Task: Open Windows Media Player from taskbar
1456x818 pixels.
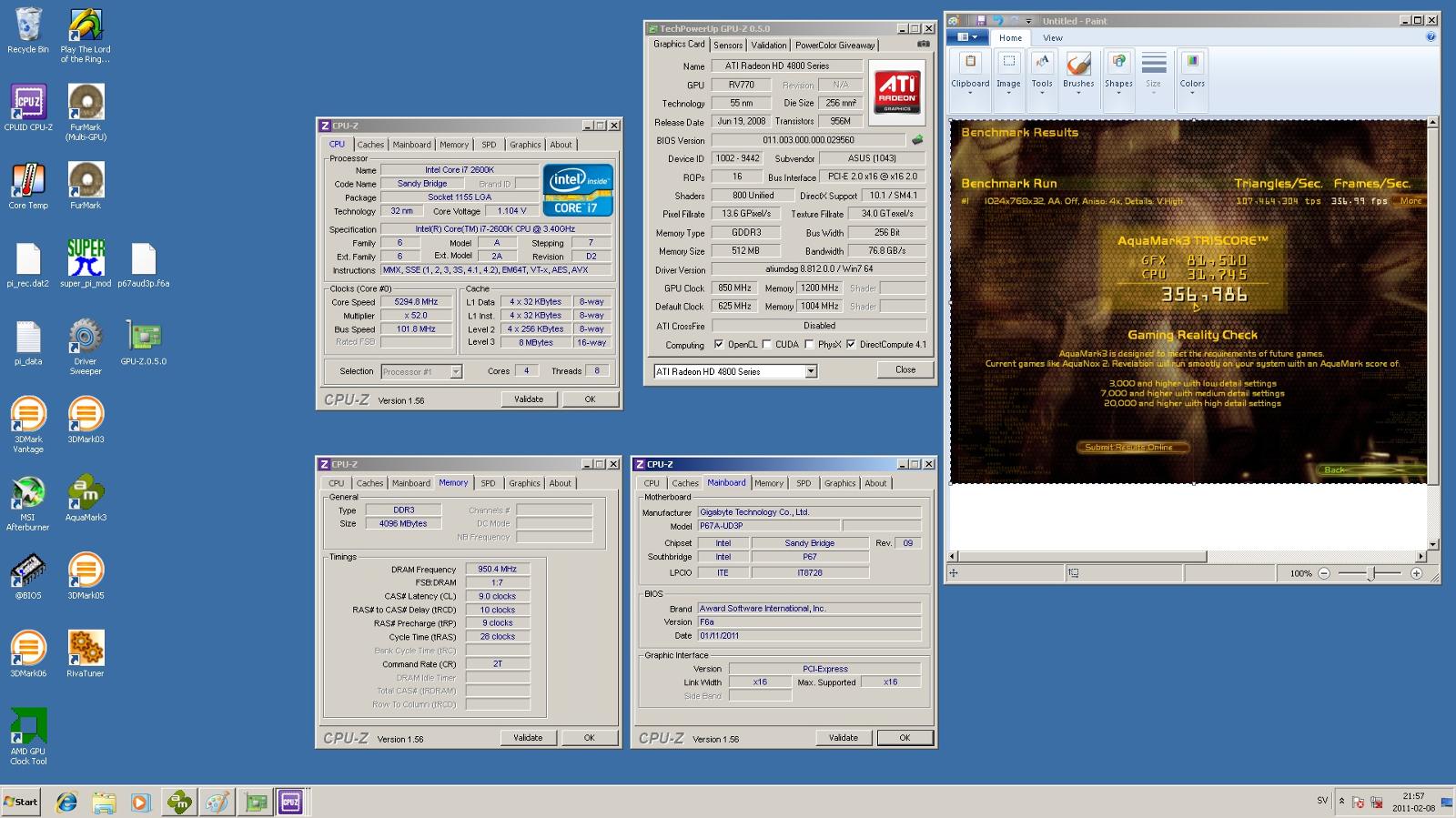Action: coord(140,802)
